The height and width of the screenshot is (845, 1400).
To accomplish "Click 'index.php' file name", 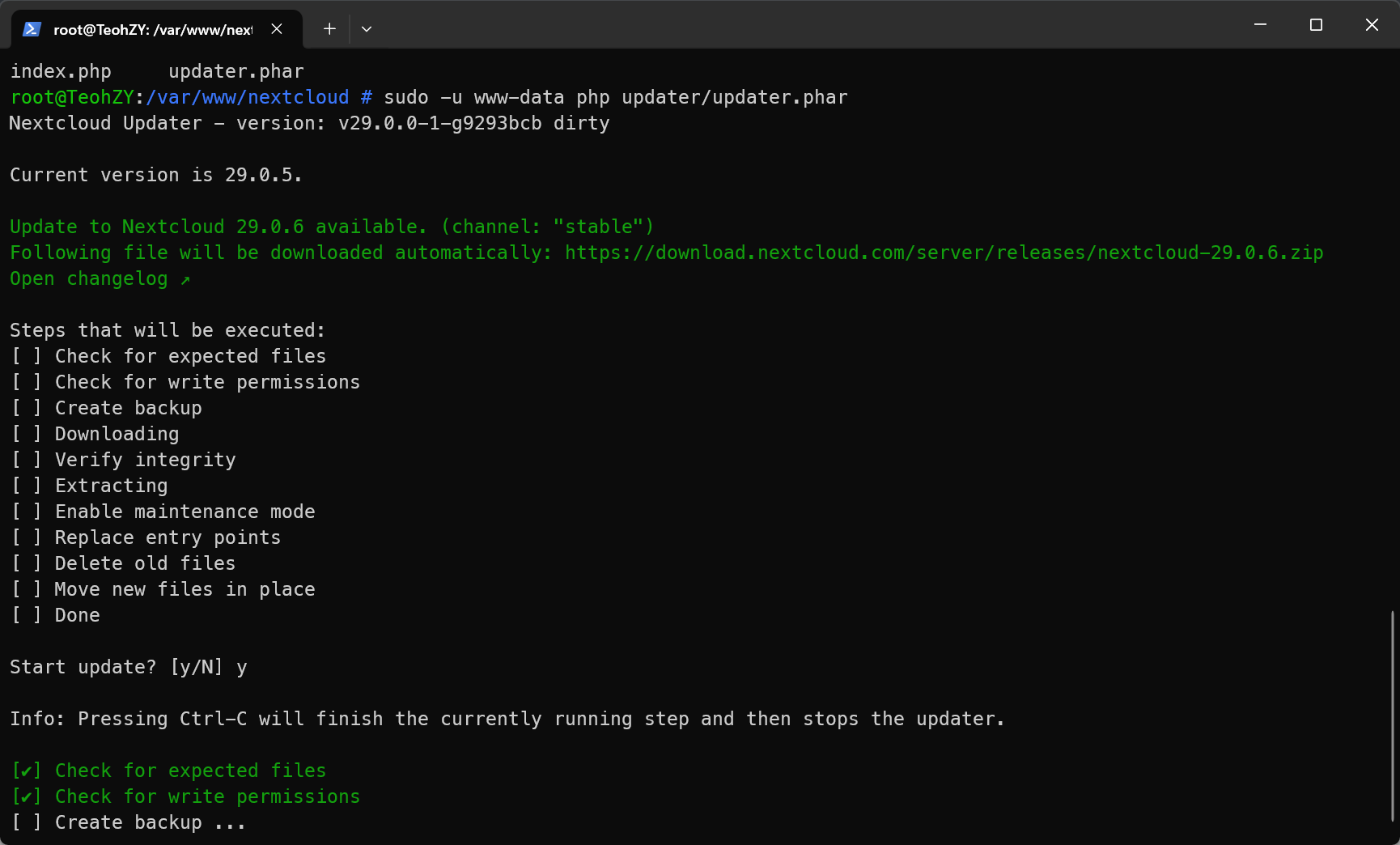I will click(x=61, y=71).
